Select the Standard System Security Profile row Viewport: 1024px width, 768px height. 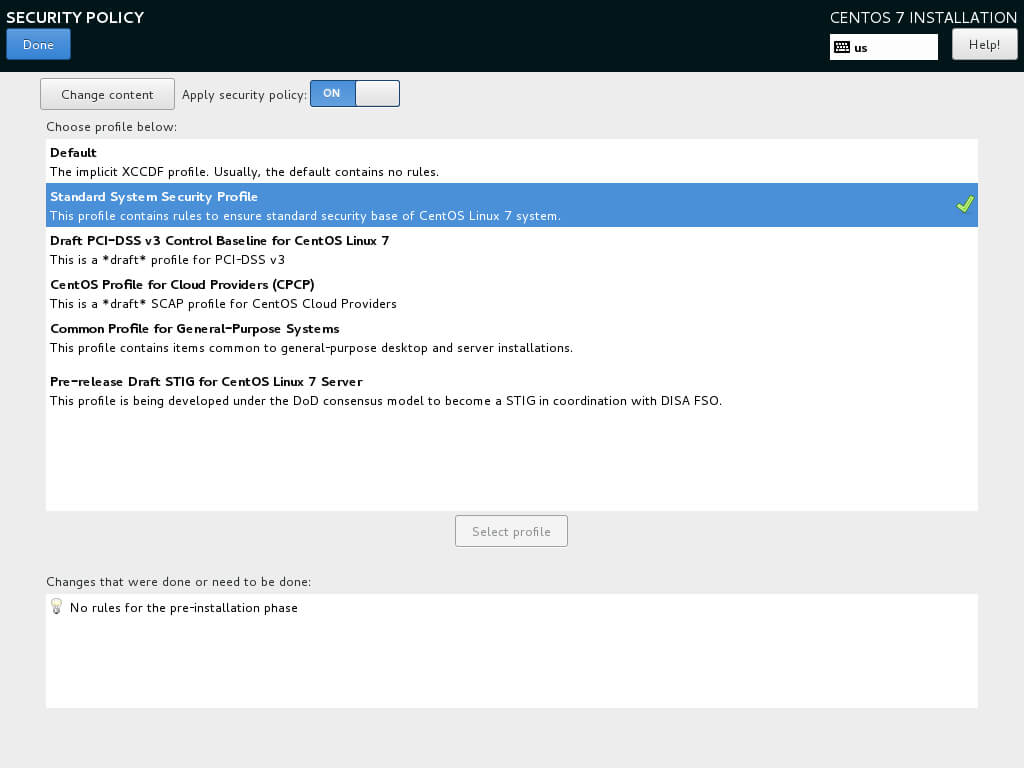coord(512,205)
